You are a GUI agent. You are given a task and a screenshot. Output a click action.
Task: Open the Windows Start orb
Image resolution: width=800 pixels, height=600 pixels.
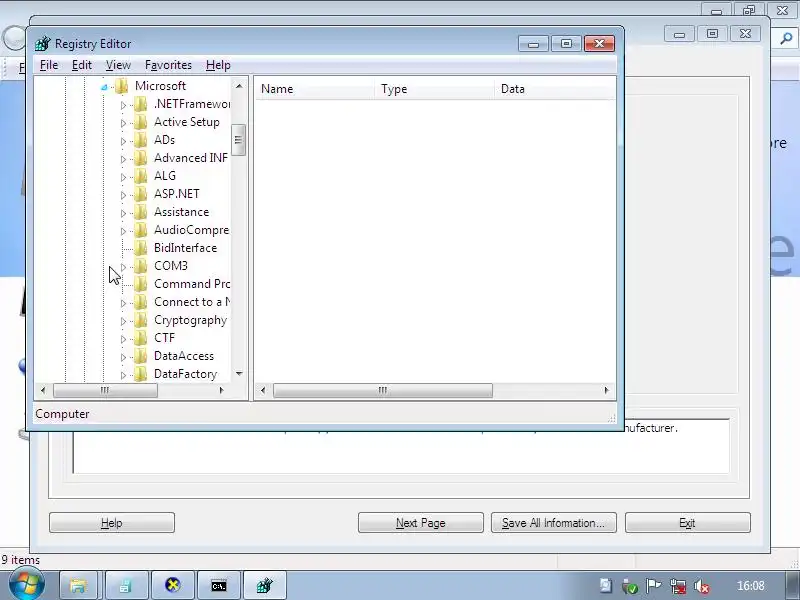click(26, 585)
